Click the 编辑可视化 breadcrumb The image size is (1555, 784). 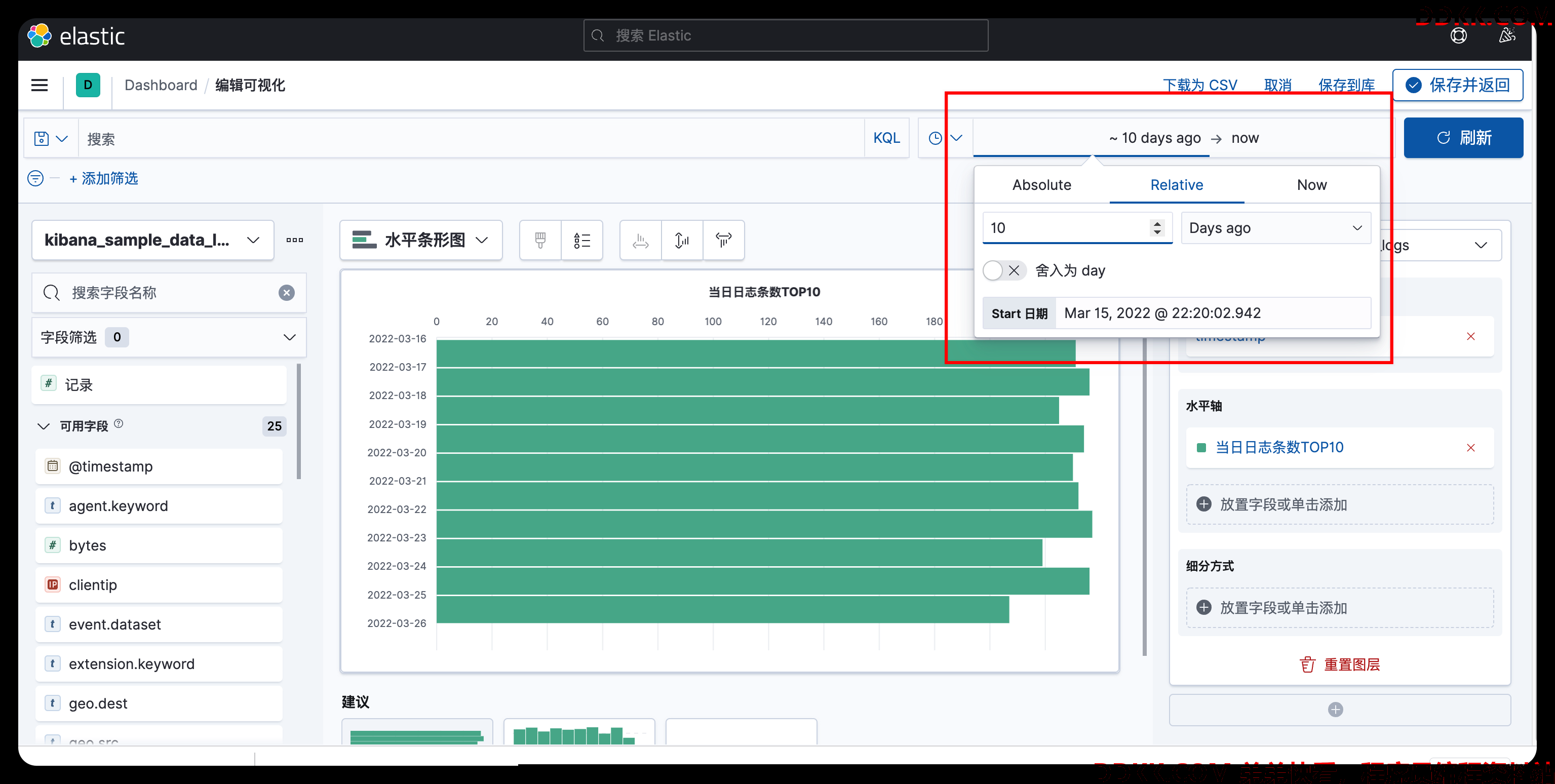[x=250, y=85]
